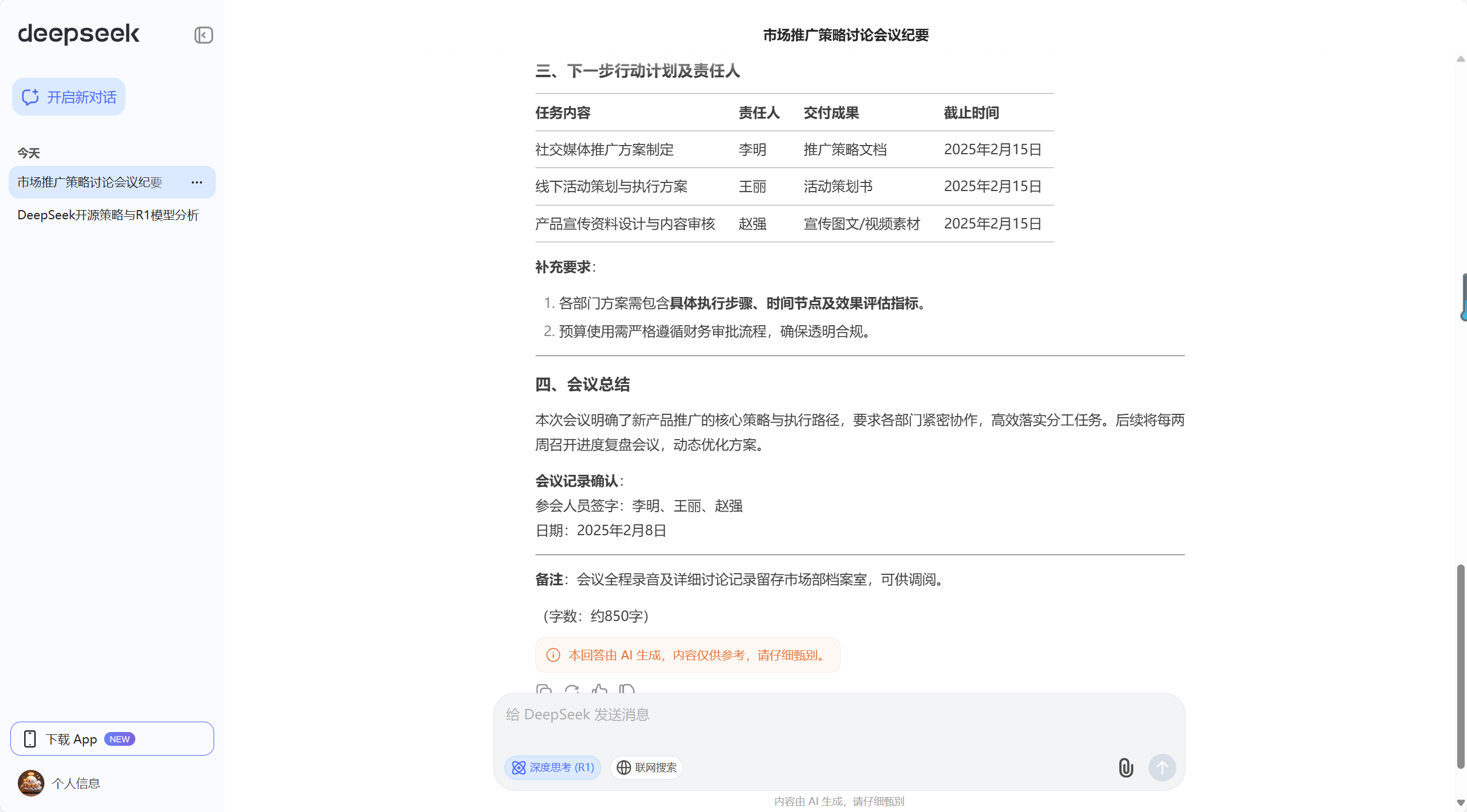Collapse the sidebar panel
Image resolution: width=1467 pixels, height=812 pixels.
[x=203, y=35]
